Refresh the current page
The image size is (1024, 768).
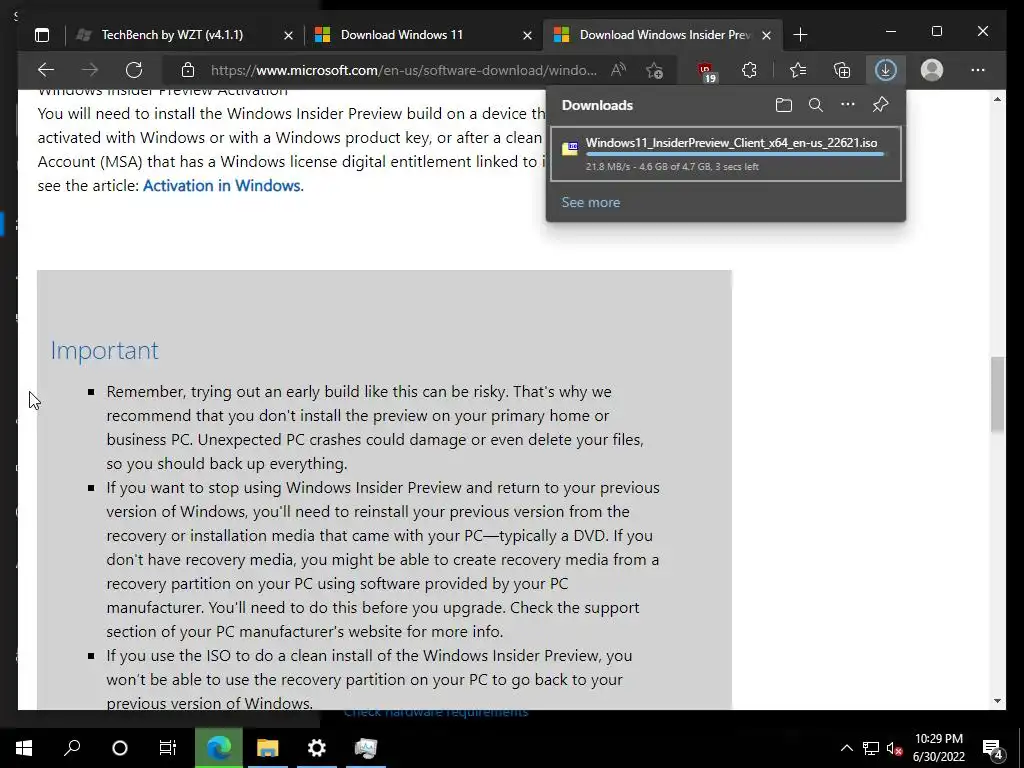coord(134,70)
